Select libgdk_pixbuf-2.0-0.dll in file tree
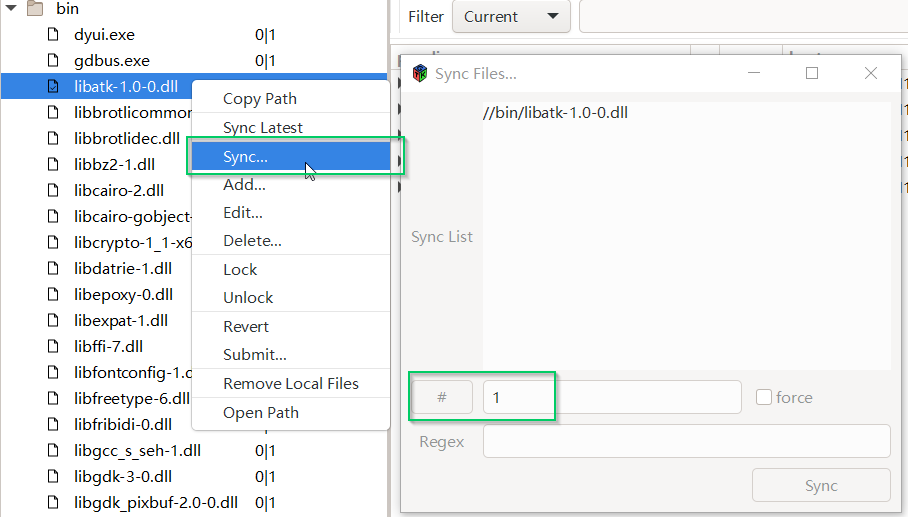 tap(156, 503)
